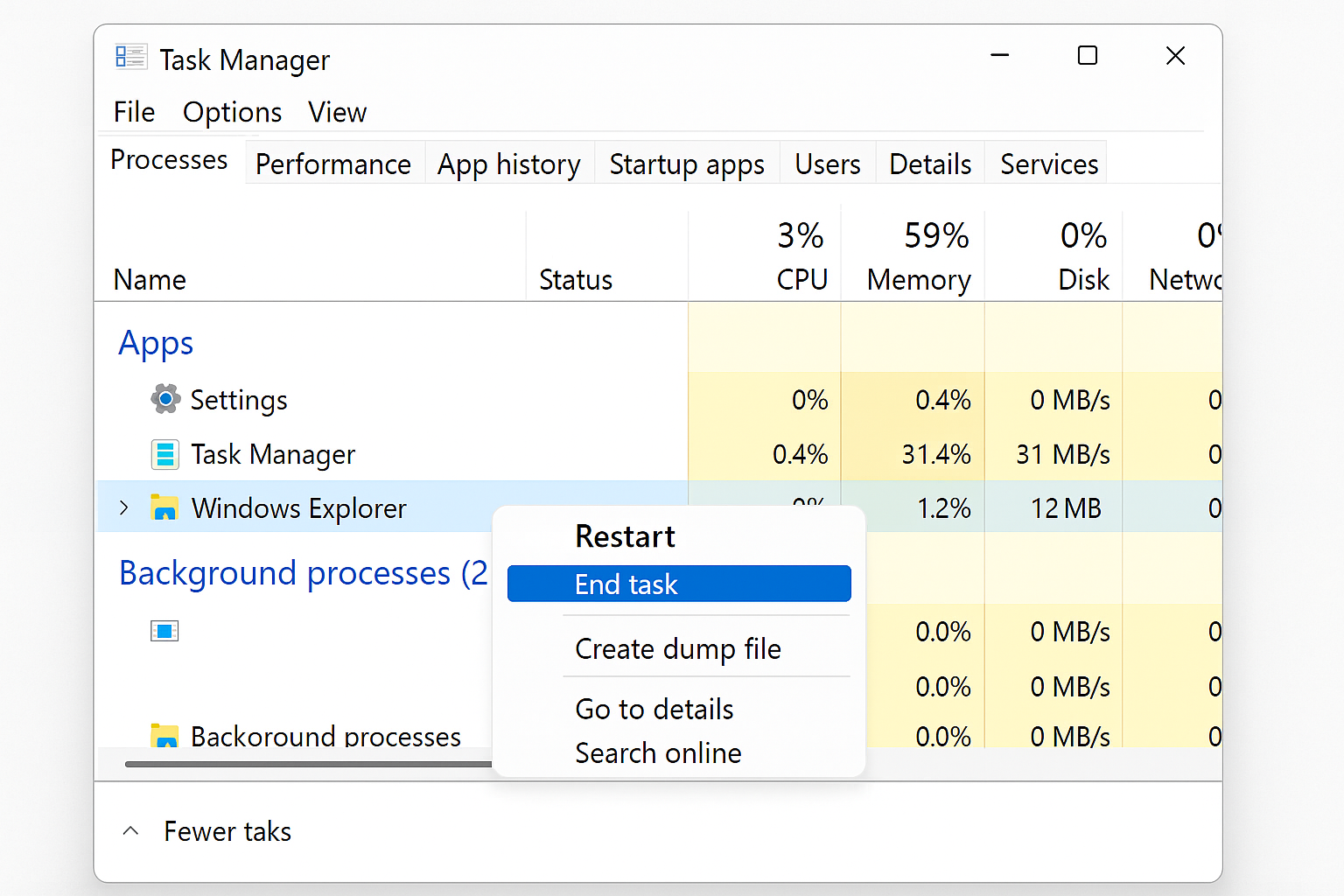This screenshot has width=1344, height=896.
Task: Switch to the Performance tab
Action: (x=333, y=164)
